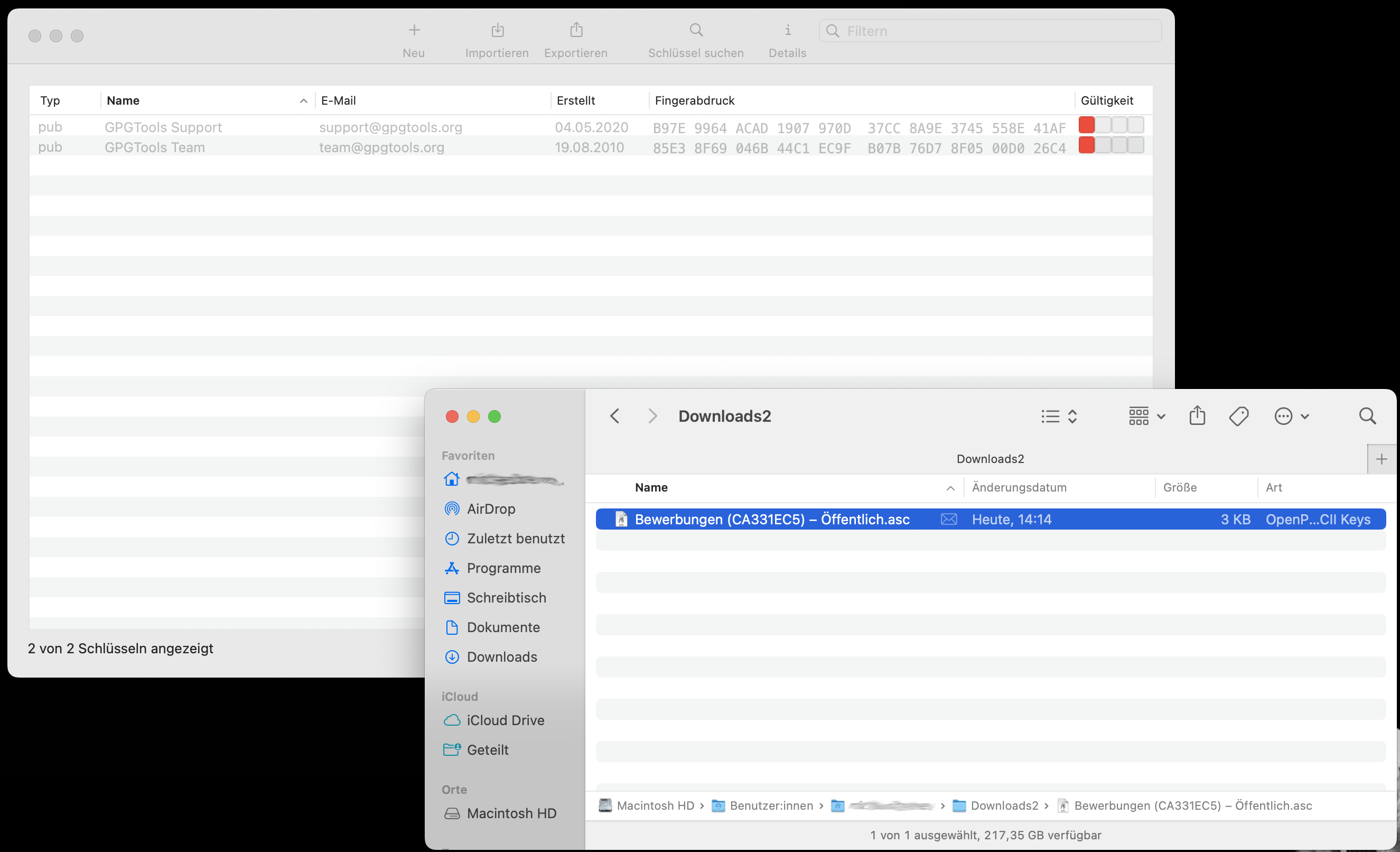Click the .asc file in the path bar
This screenshot has width=1400, height=852.
click(1184, 805)
